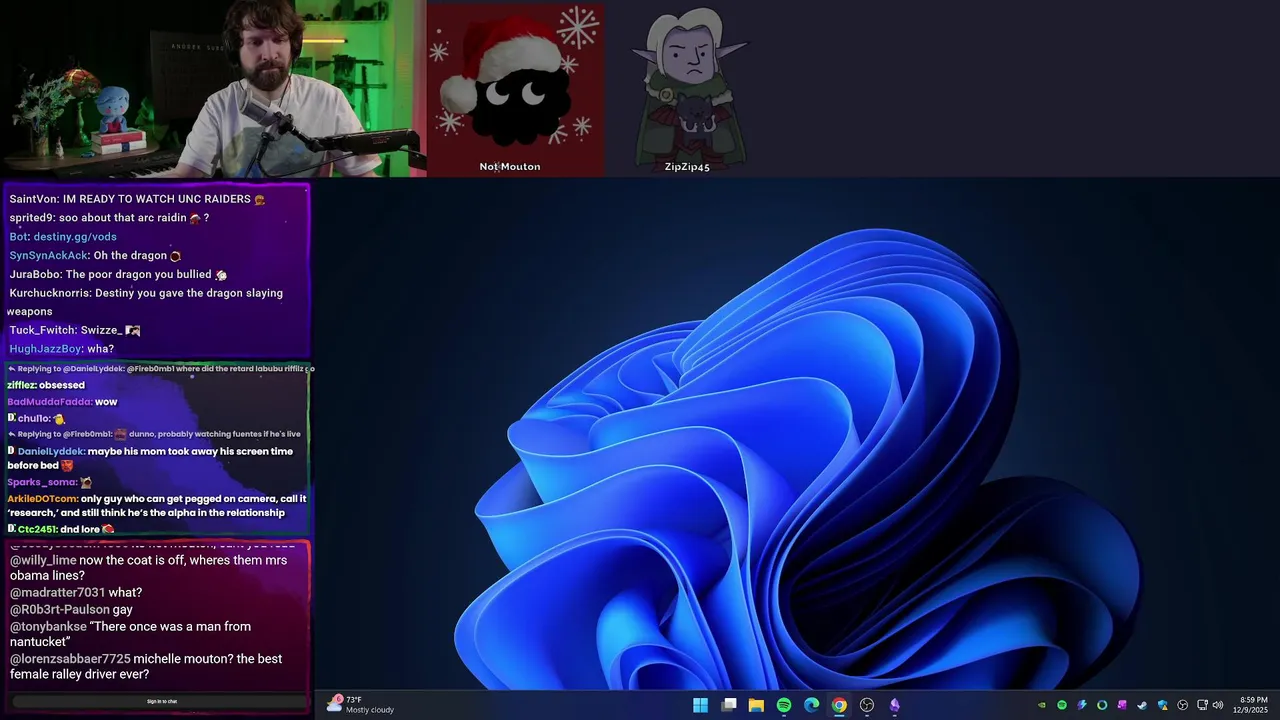
Task: Select the ZipZip45 elf avatar tile
Action: click(x=688, y=89)
